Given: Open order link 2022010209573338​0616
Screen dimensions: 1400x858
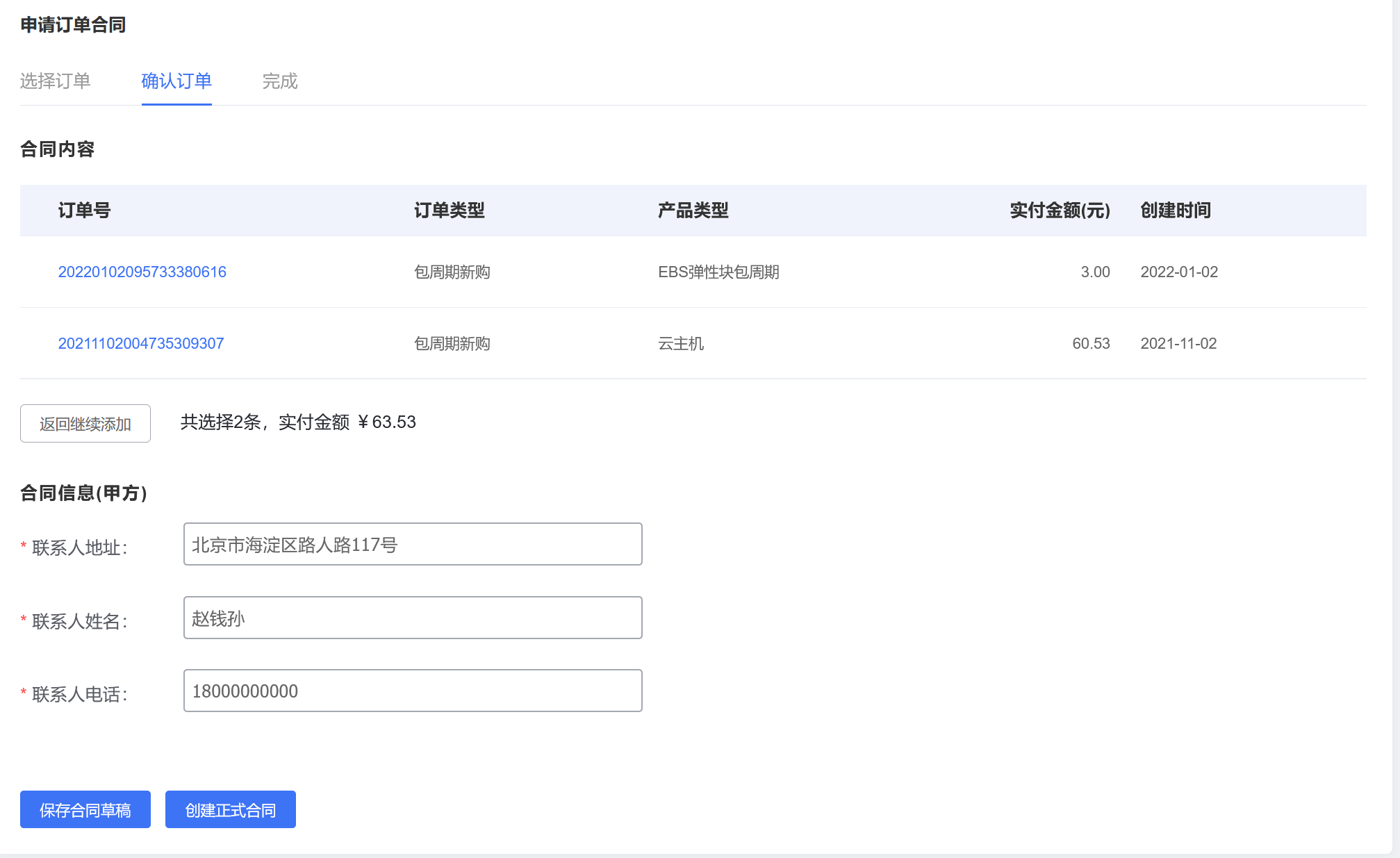Looking at the screenshot, I should tap(142, 272).
